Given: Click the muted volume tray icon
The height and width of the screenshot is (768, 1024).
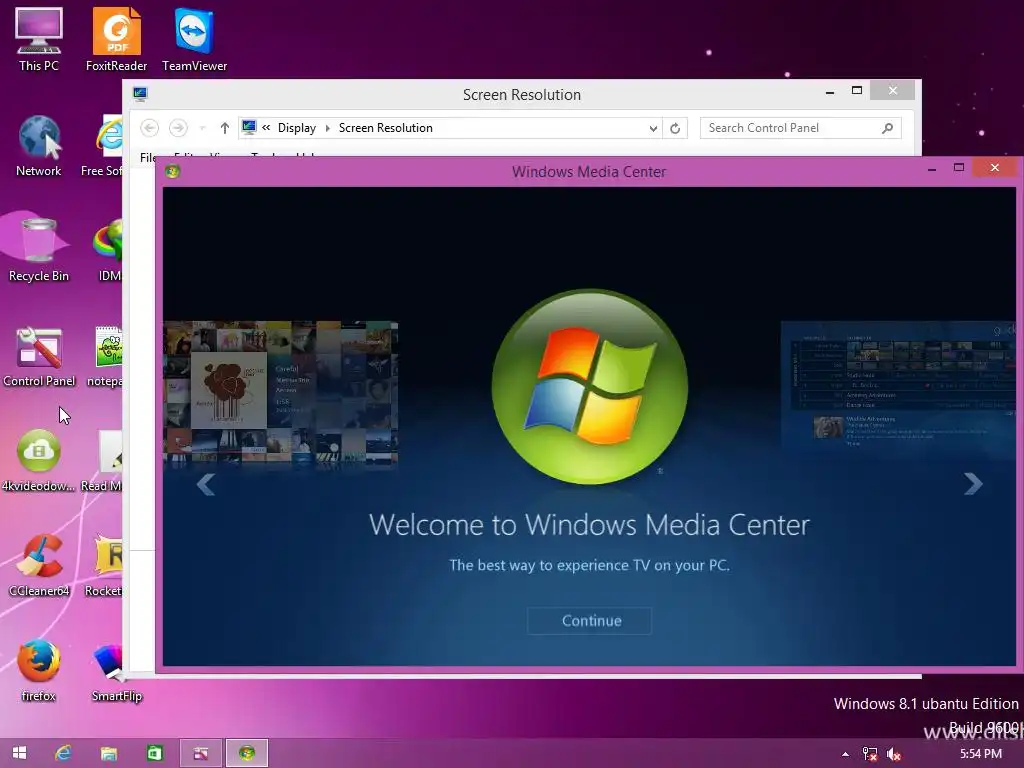Looking at the screenshot, I should coord(894,754).
